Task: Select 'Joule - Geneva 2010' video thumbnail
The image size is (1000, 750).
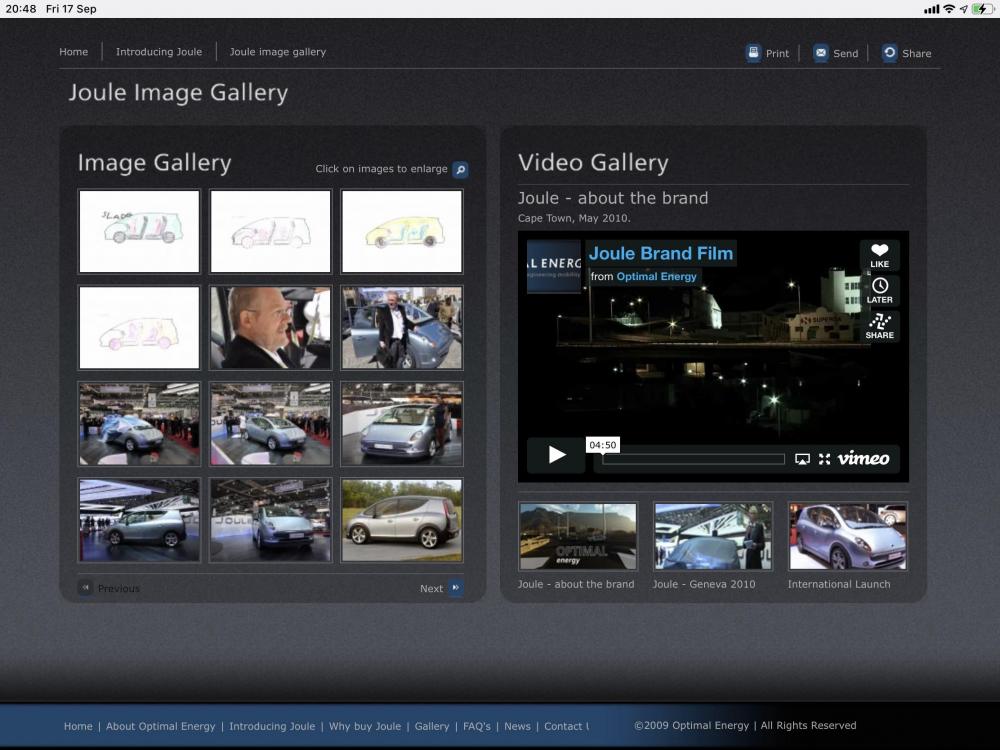Action: click(x=713, y=536)
